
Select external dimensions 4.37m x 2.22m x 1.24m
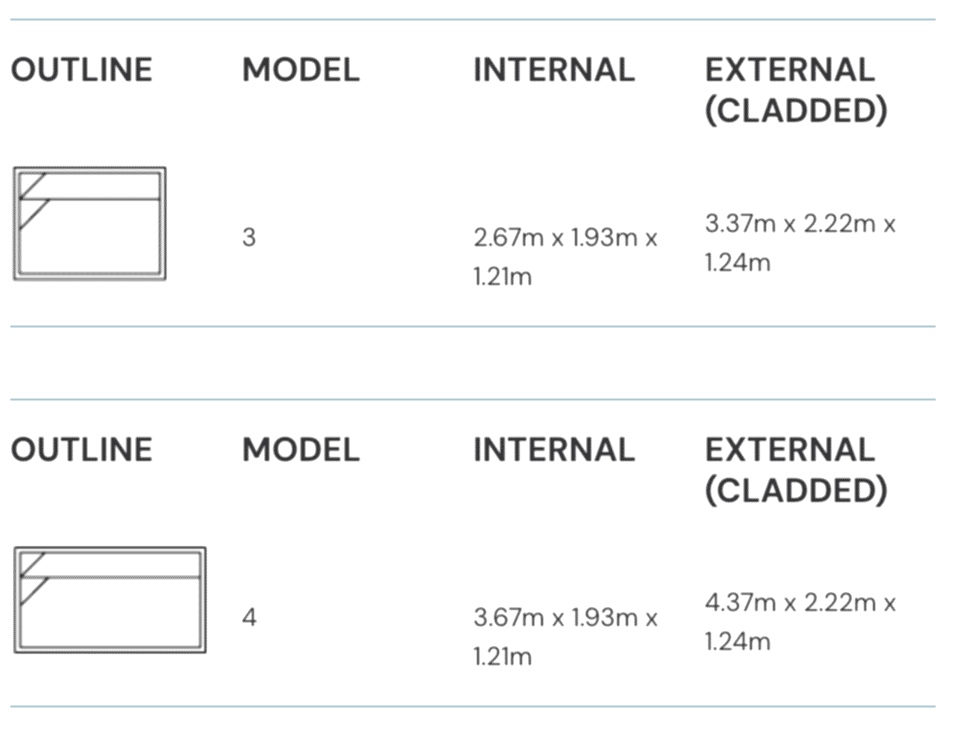799,622
